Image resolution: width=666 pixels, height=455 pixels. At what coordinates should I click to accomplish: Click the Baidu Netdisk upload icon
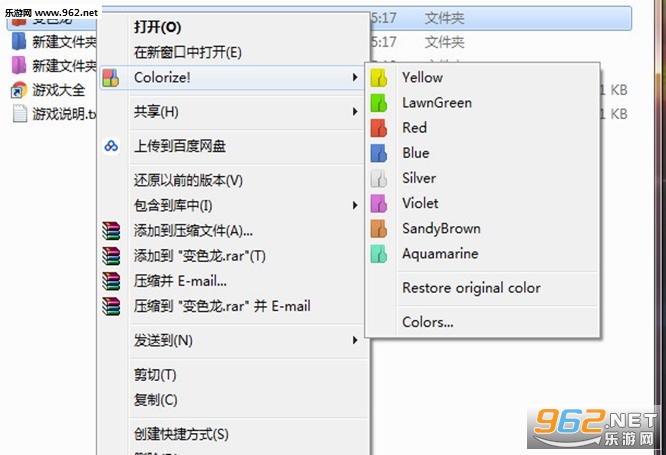[111, 146]
